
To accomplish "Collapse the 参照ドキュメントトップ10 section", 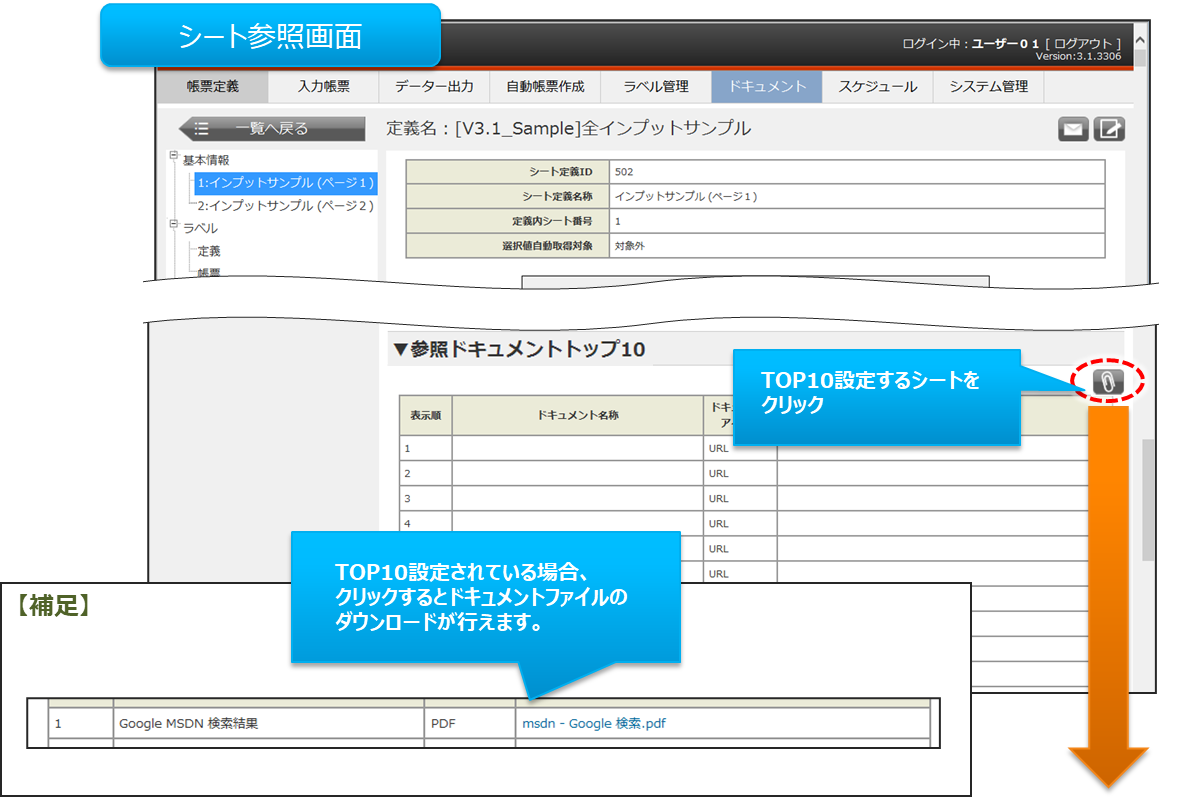I will 400,350.
